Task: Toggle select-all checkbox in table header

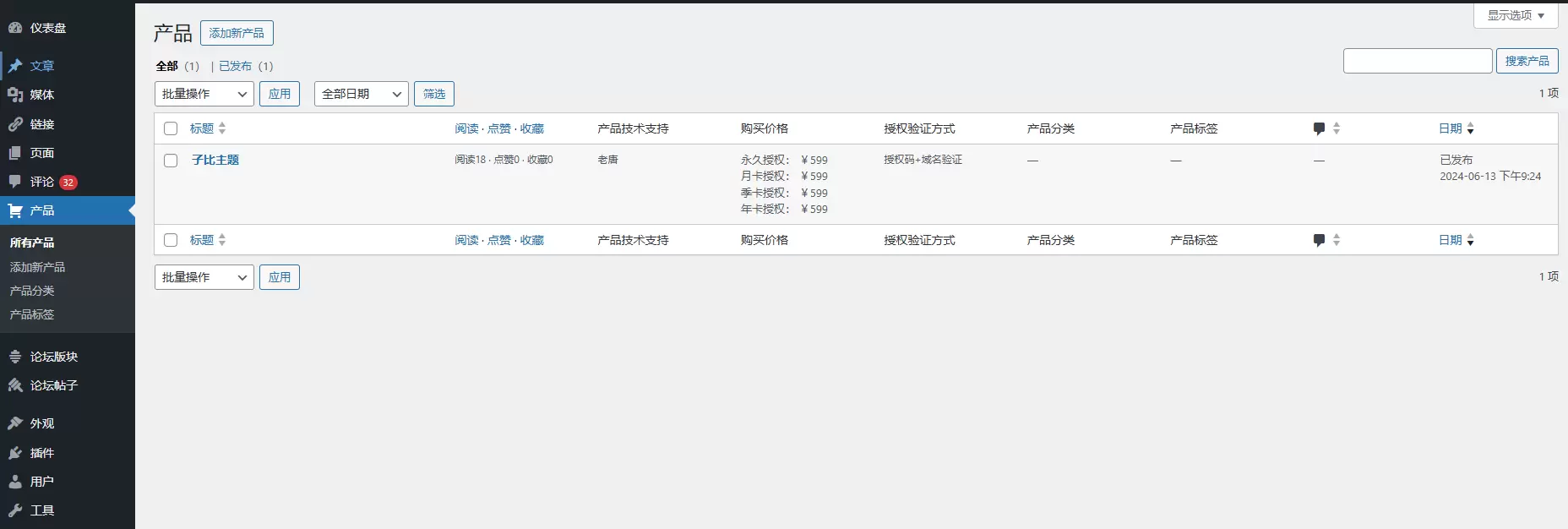Action: 171,128
